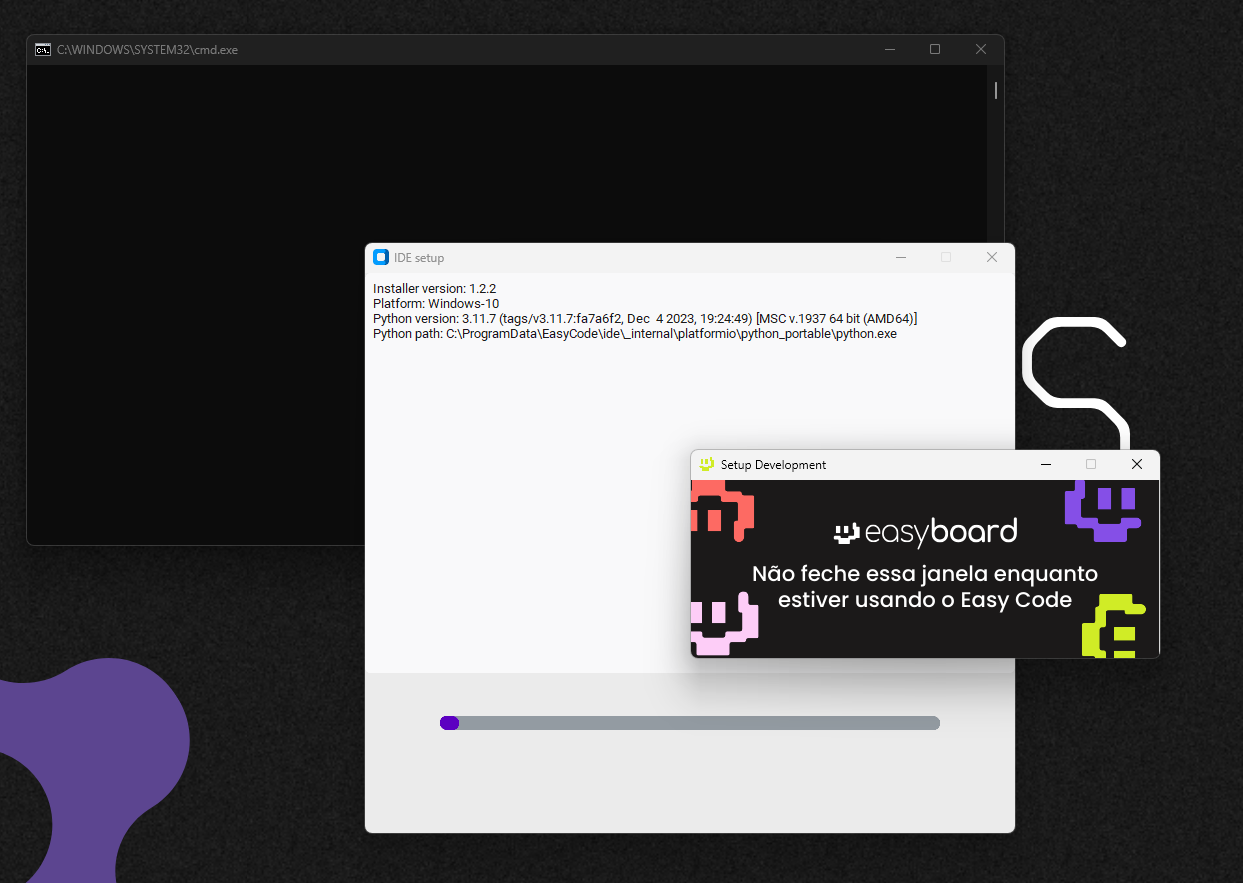Viewport: 1243px width, 883px height.
Task: Click the red pixel character graphic
Action: pyautogui.click(x=721, y=510)
